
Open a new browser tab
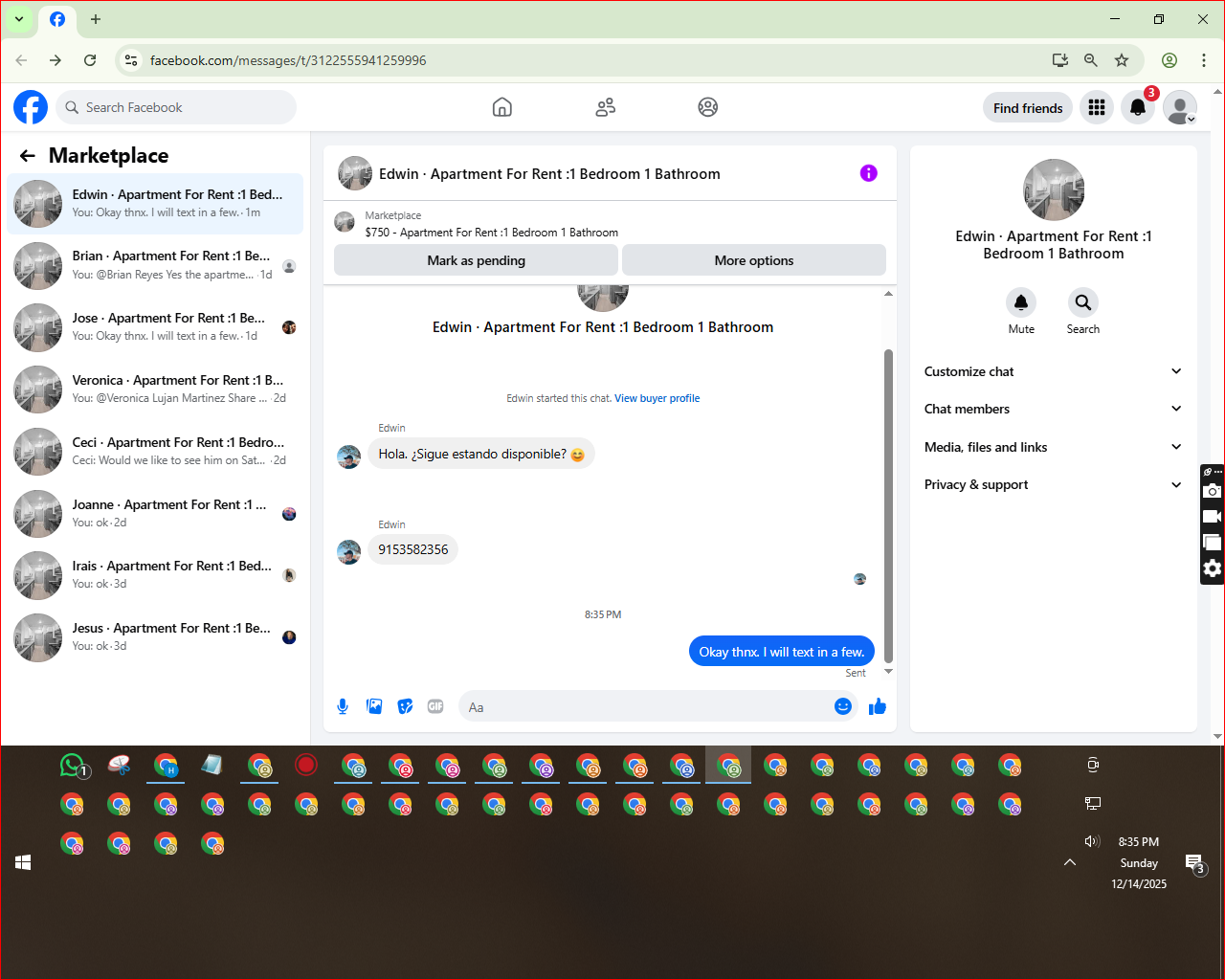(x=95, y=19)
